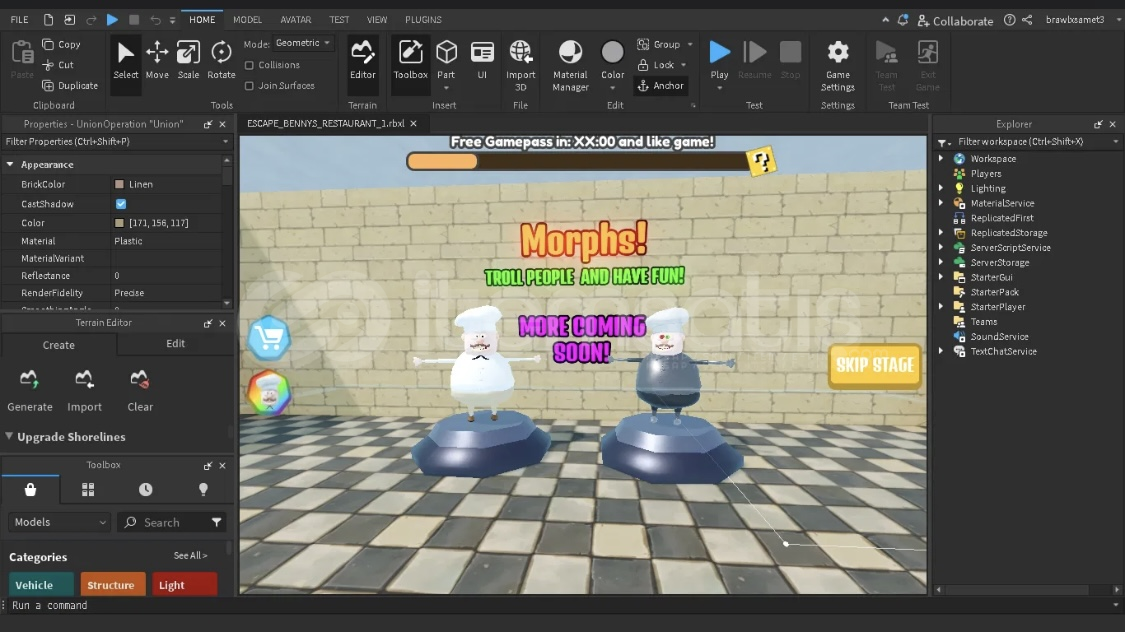Open Toolbox inventory grid tab
1125x632 pixels.
click(88, 490)
